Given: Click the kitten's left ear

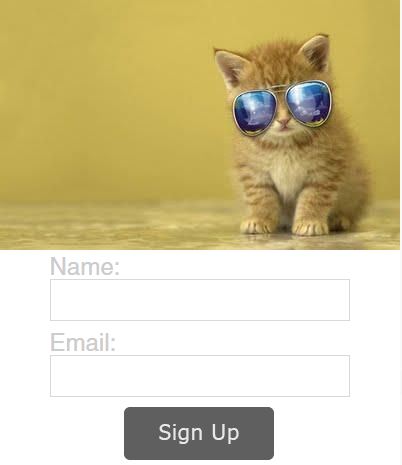Looking at the screenshot, I should pyautogui.click(x=231, y=67).
